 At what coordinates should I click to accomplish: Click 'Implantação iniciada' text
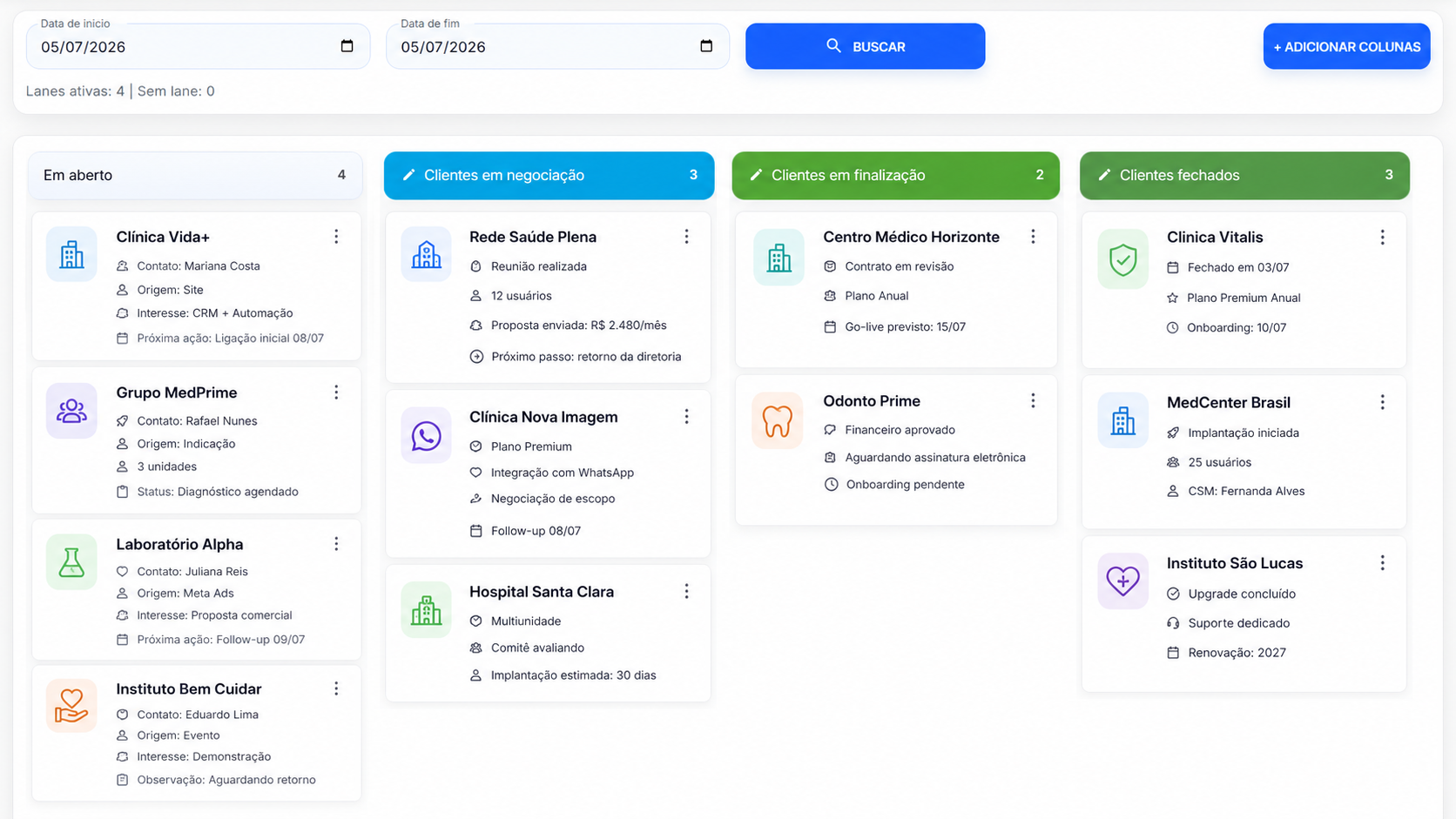(1243, 433)
